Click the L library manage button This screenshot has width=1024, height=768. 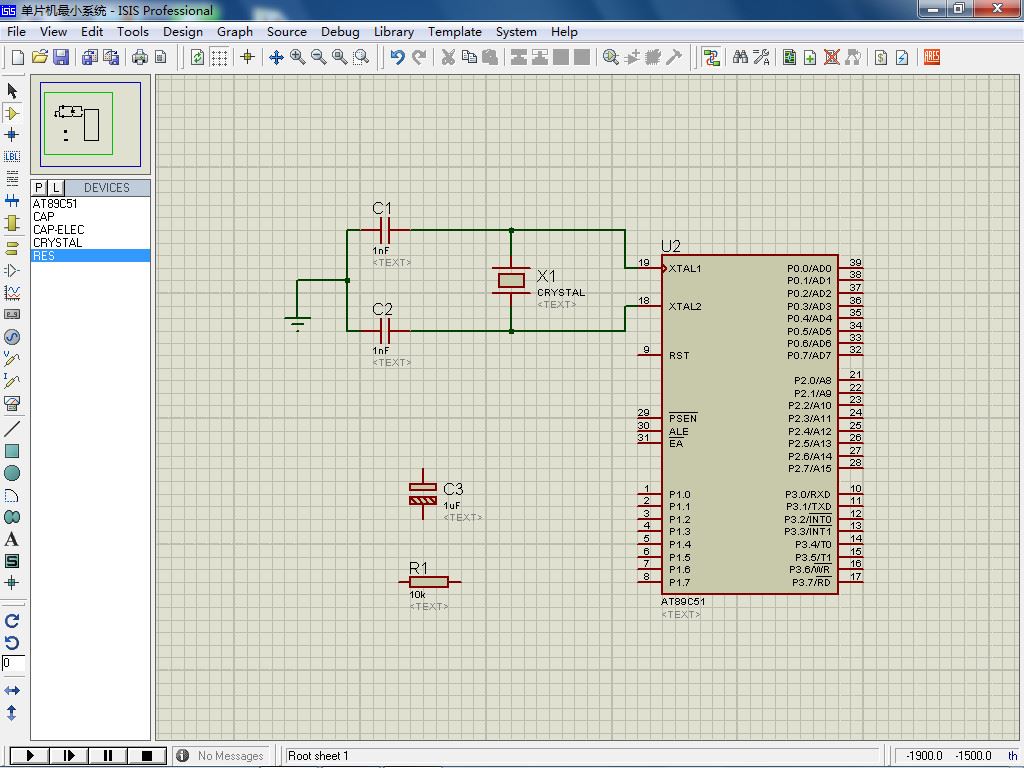[x=56, y=187]
